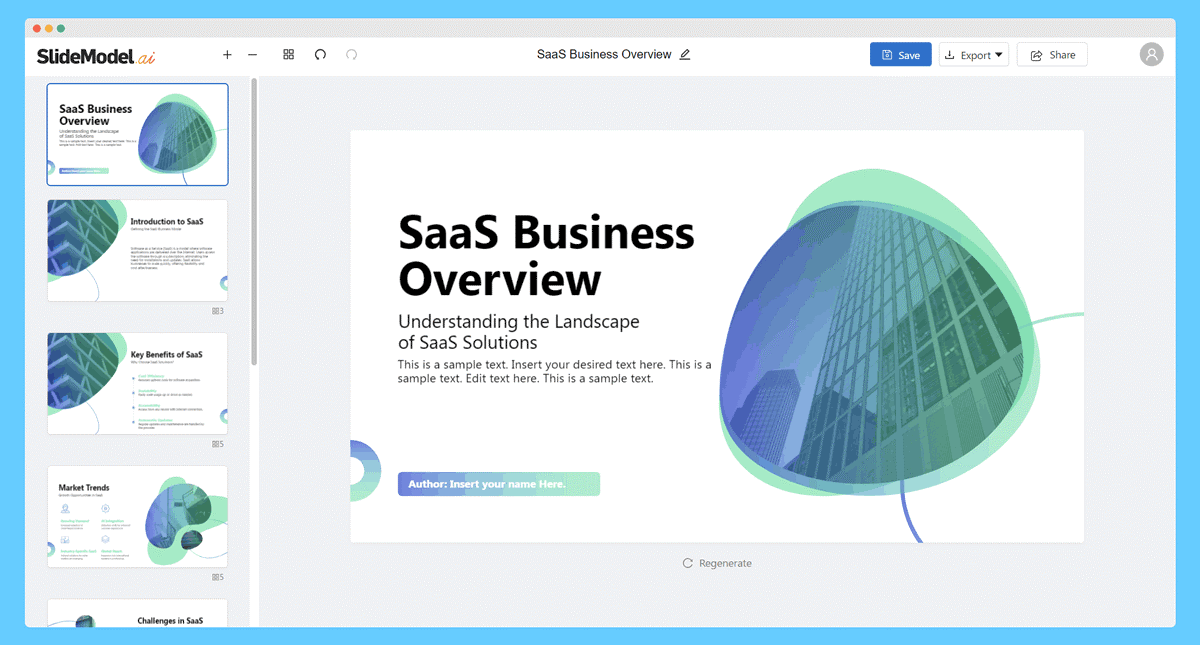Click the layout count icon under Market Trends slide
The width and height of the screenshot is (1200, 645).
tap(218, 577)
